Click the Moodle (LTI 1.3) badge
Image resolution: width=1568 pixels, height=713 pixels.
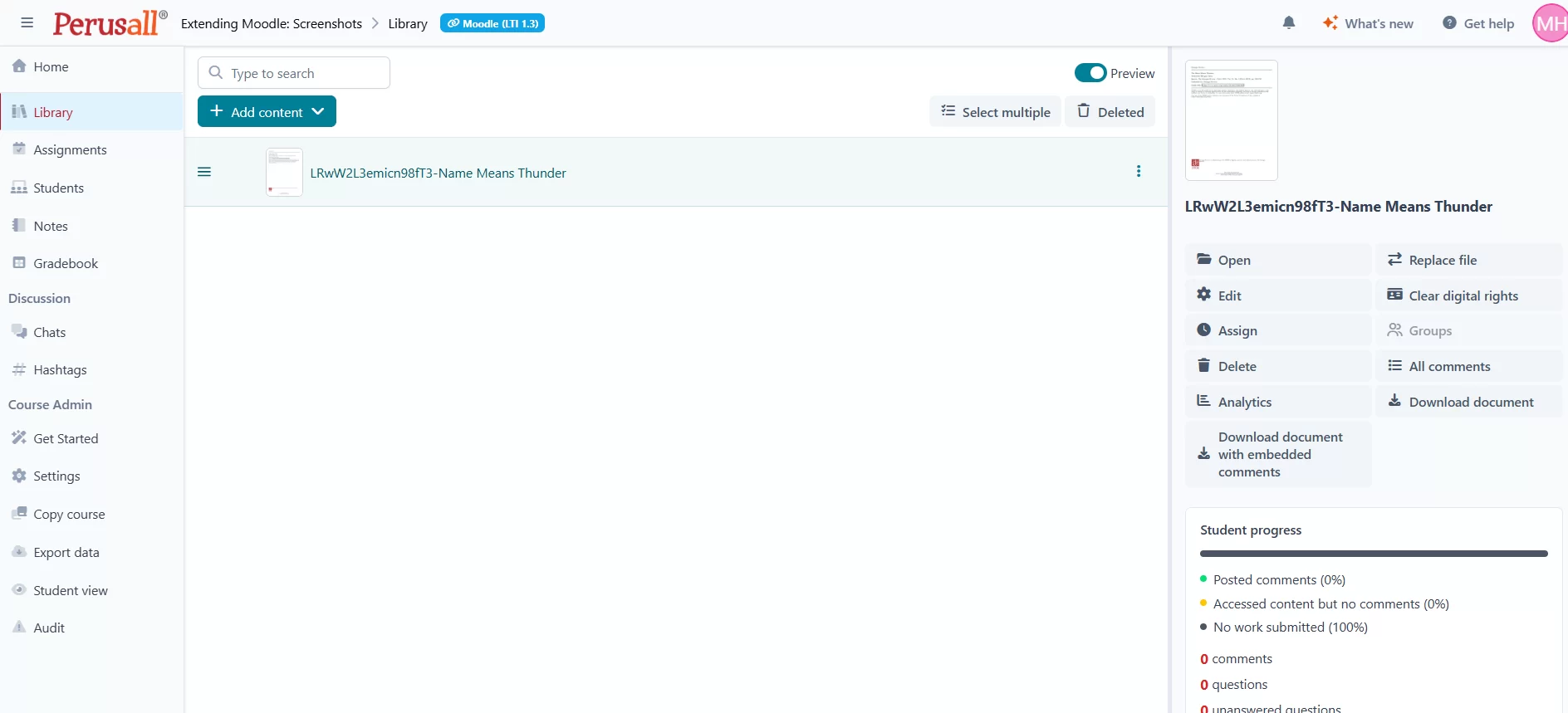click(492, 23)
